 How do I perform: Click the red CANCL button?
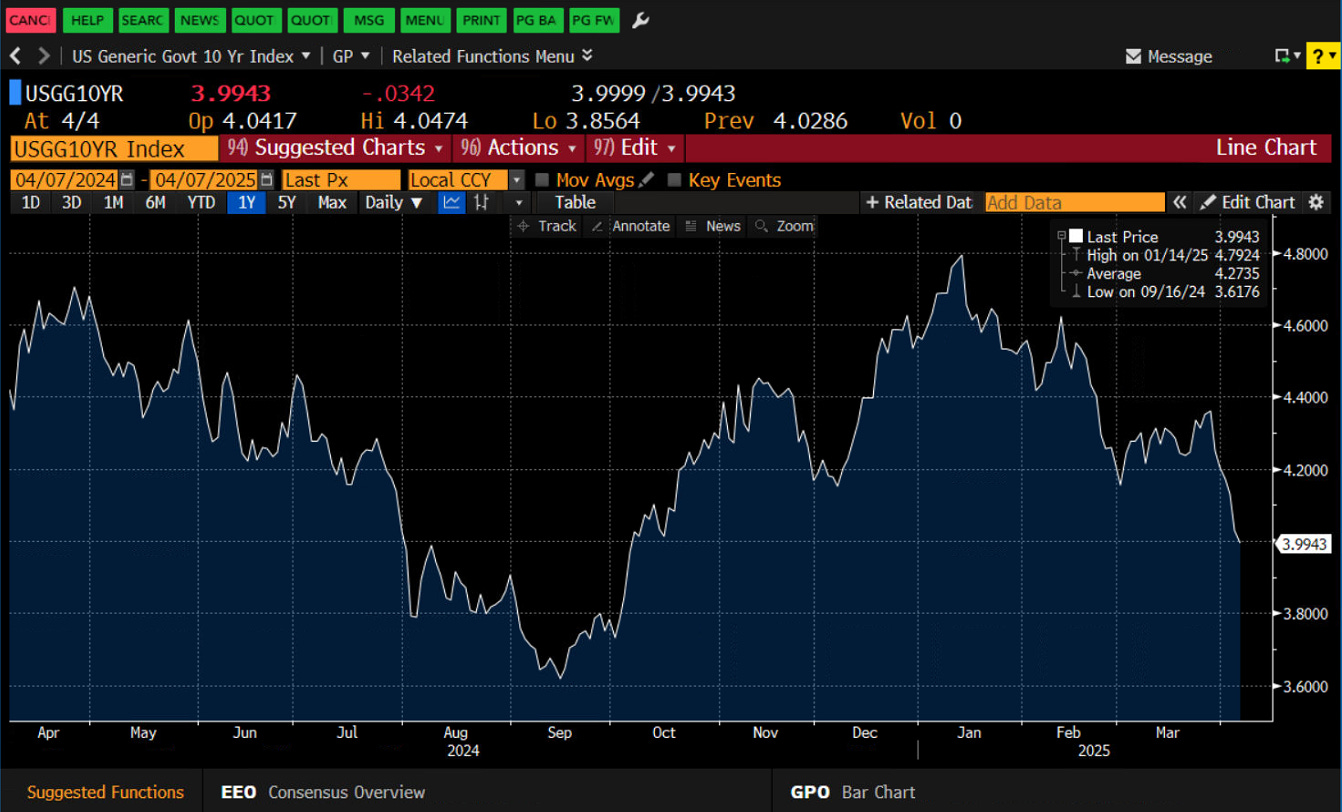(31, 20)
